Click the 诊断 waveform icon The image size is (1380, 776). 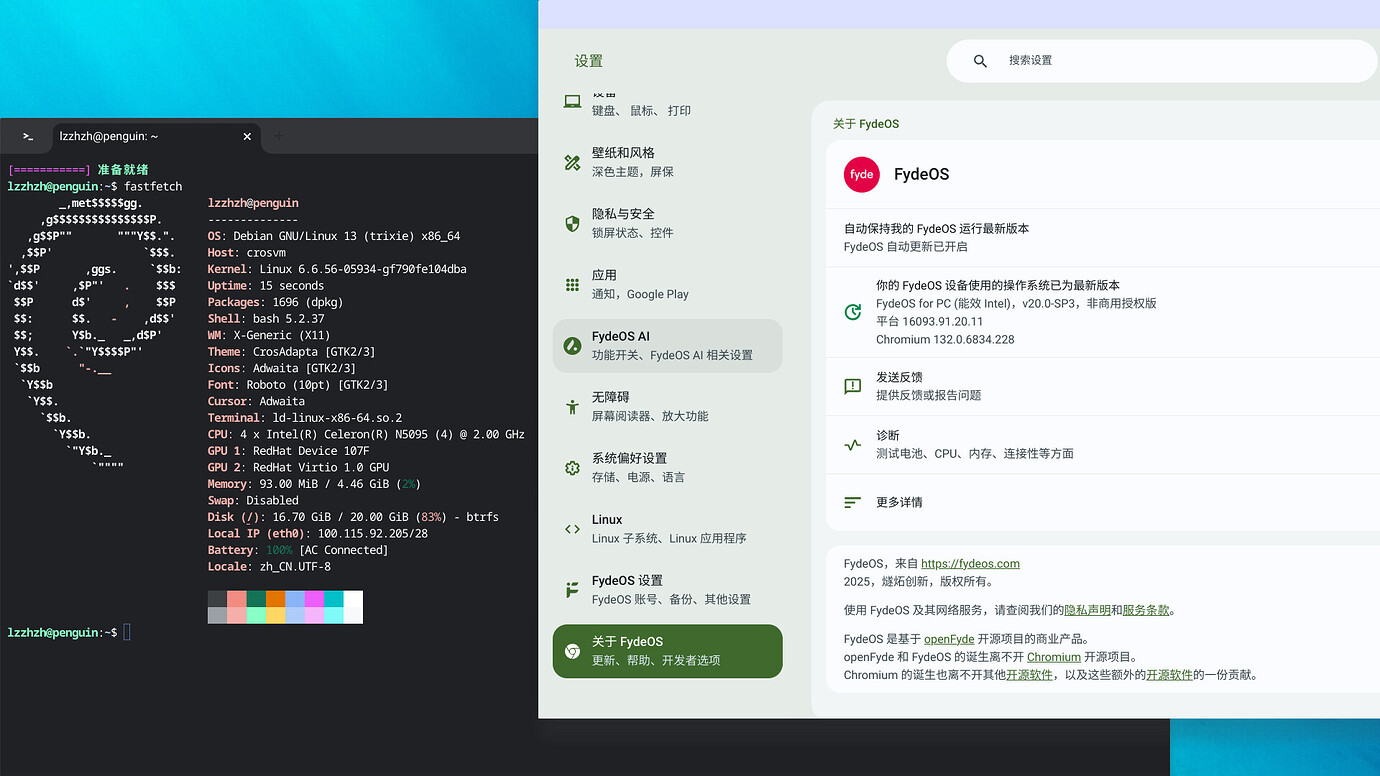coord(851,444)
